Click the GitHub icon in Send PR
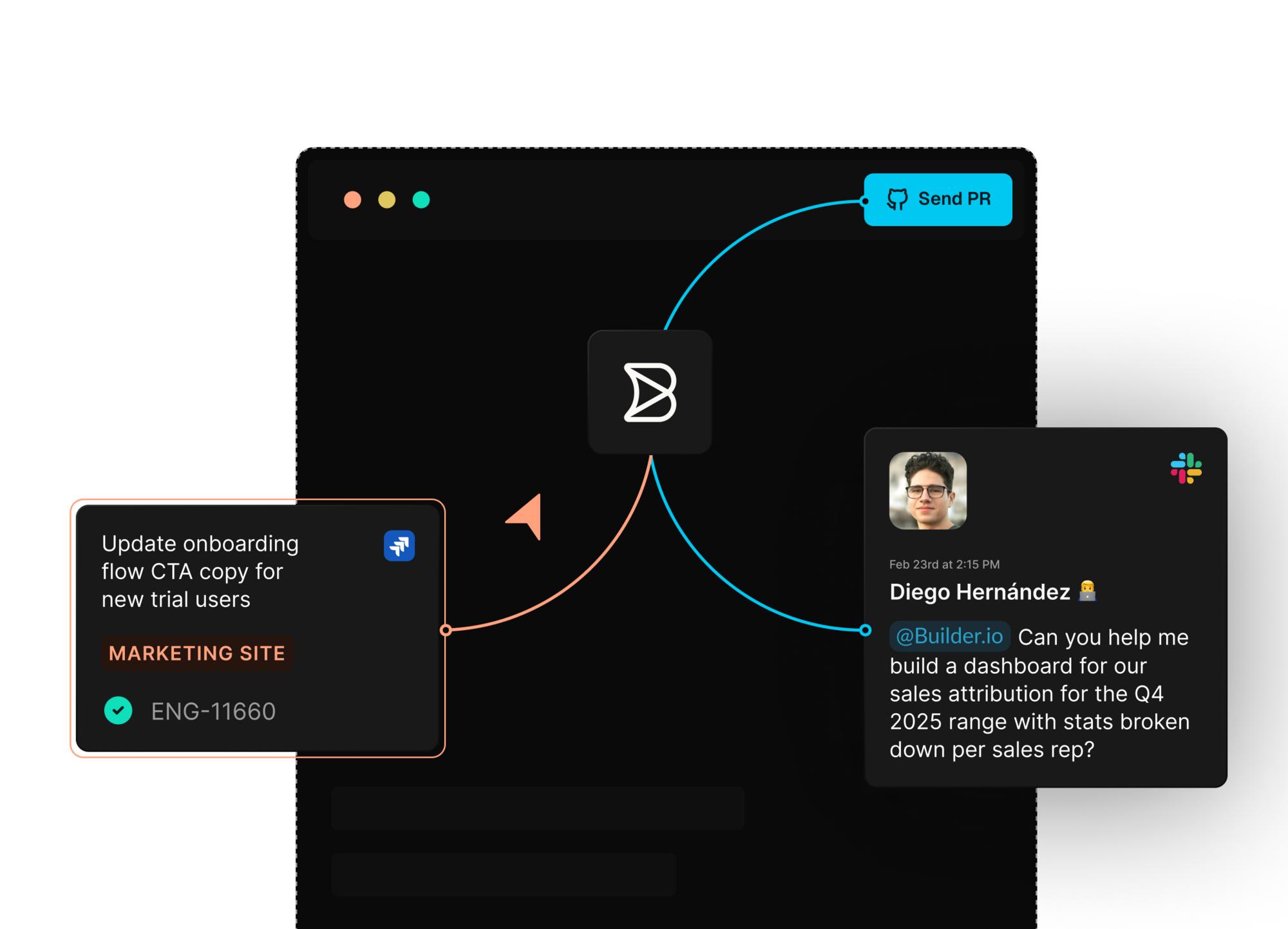 [897, 199]
